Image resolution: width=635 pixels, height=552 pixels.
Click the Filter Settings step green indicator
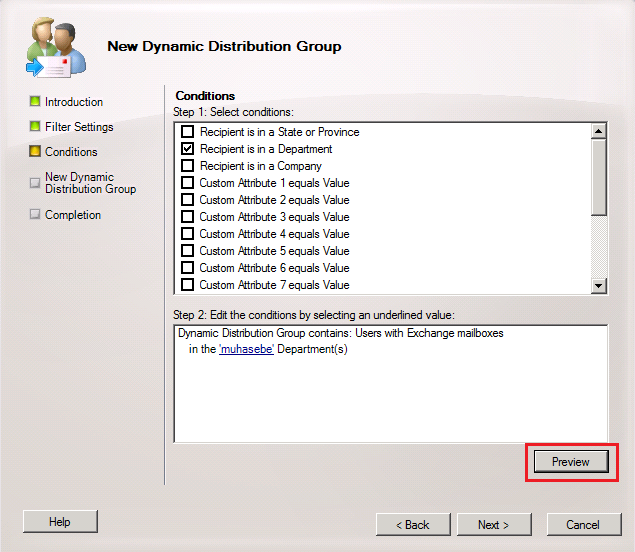pyautogui.click(x=35, y=127)
